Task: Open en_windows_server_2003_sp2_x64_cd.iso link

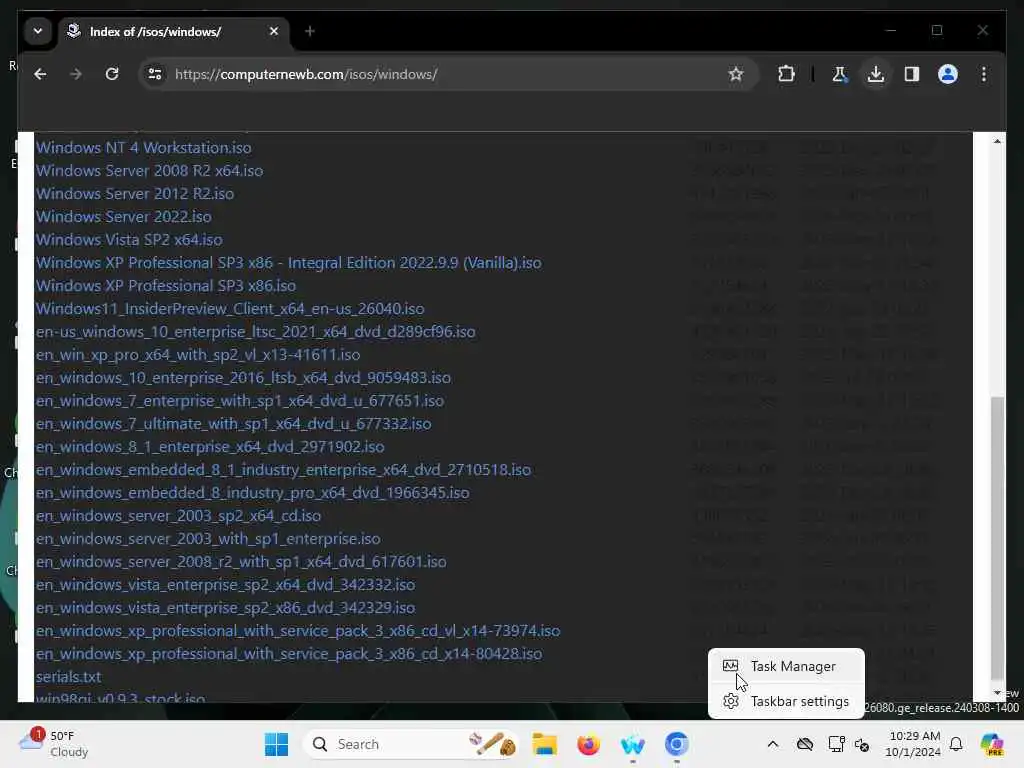Action: 178,515
